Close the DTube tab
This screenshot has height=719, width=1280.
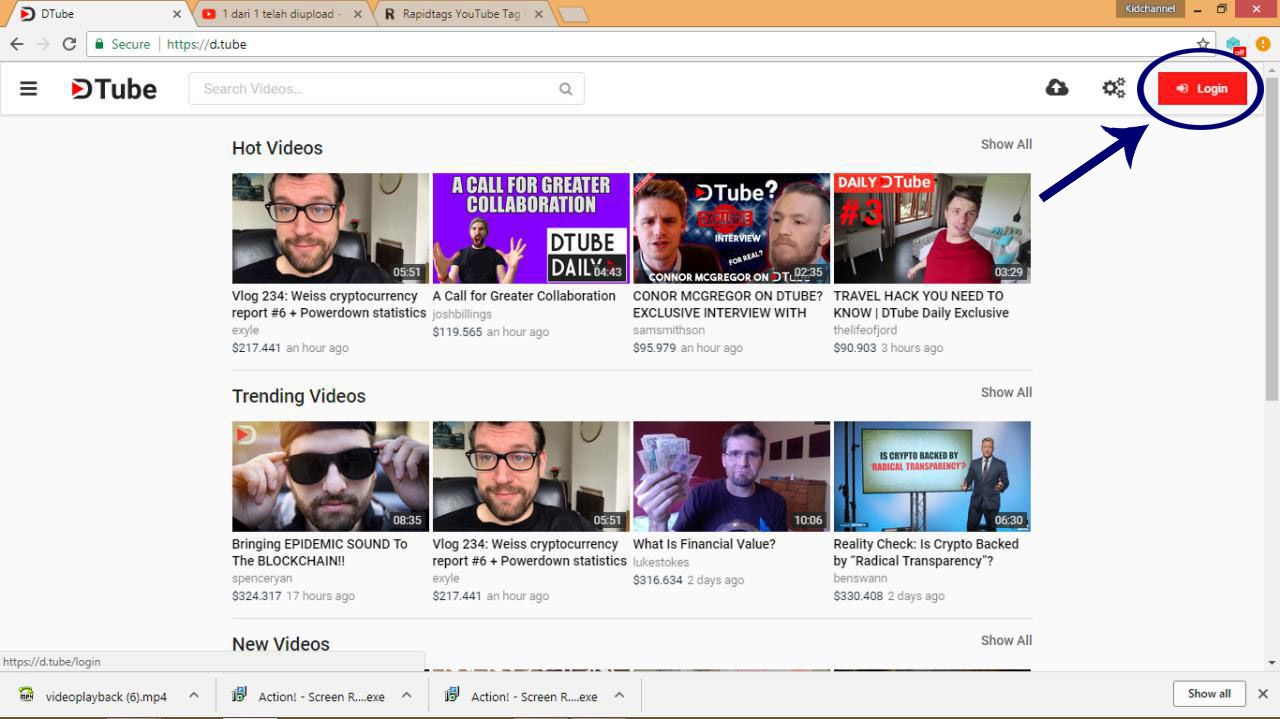[177, 14]
